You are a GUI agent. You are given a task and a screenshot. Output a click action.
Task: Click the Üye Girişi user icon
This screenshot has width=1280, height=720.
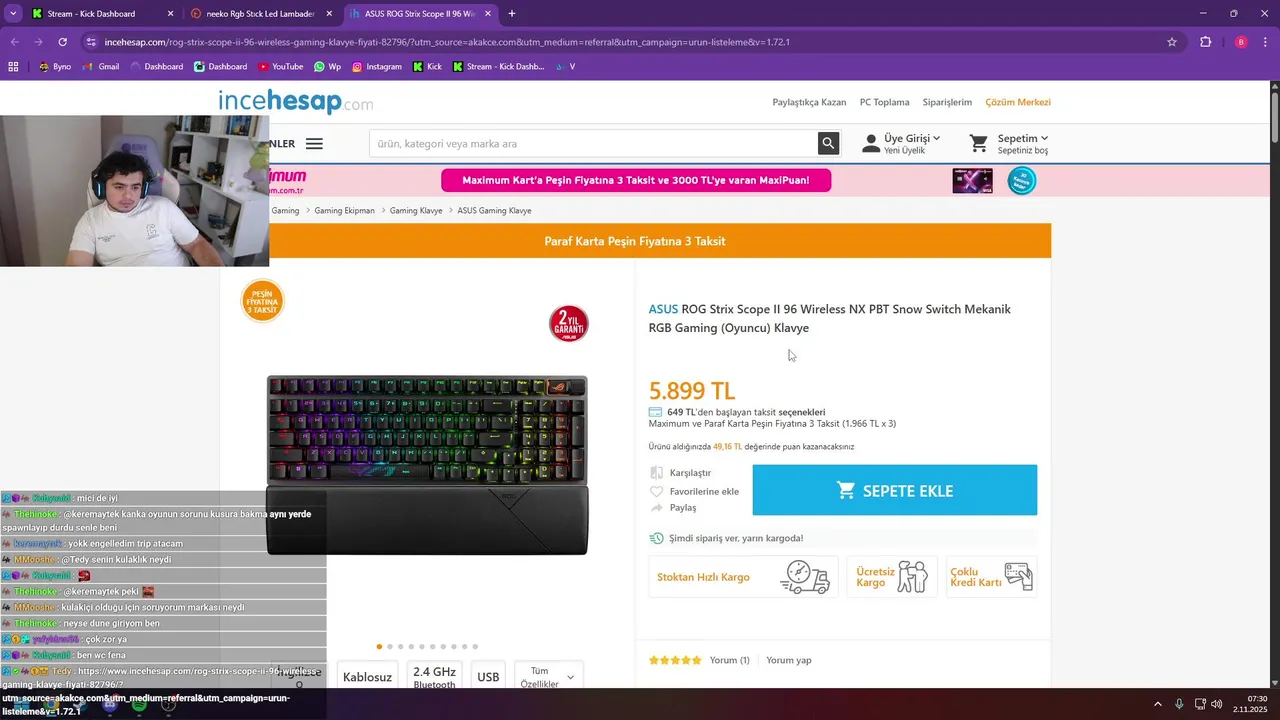pos(871,144)
